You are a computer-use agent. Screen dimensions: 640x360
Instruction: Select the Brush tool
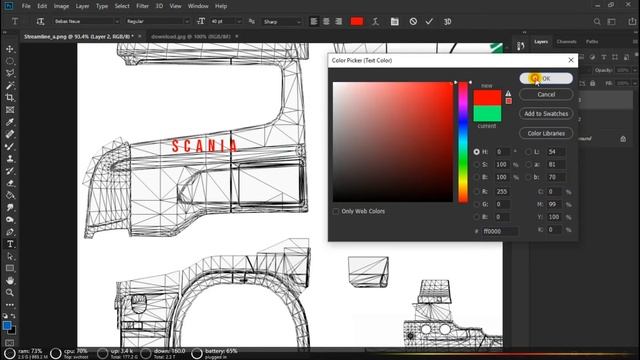click(x=10, y=147)
